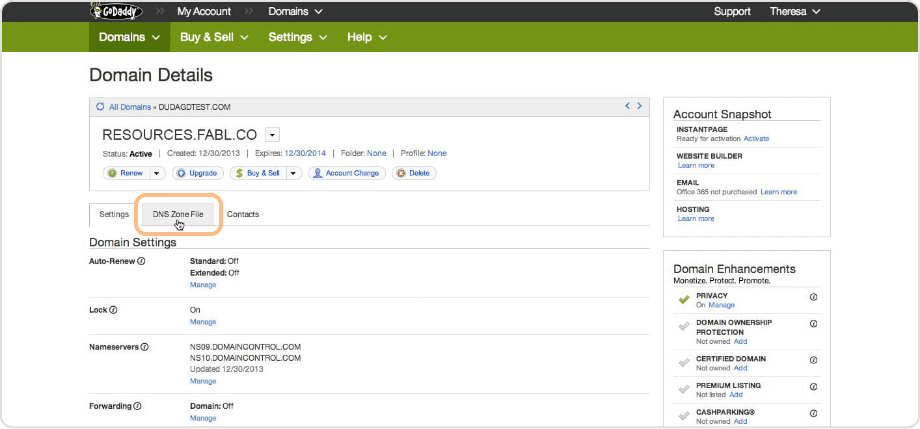920x429 pixels.
Task: Learn more about Hosting
Action: [x=696, y=218]
